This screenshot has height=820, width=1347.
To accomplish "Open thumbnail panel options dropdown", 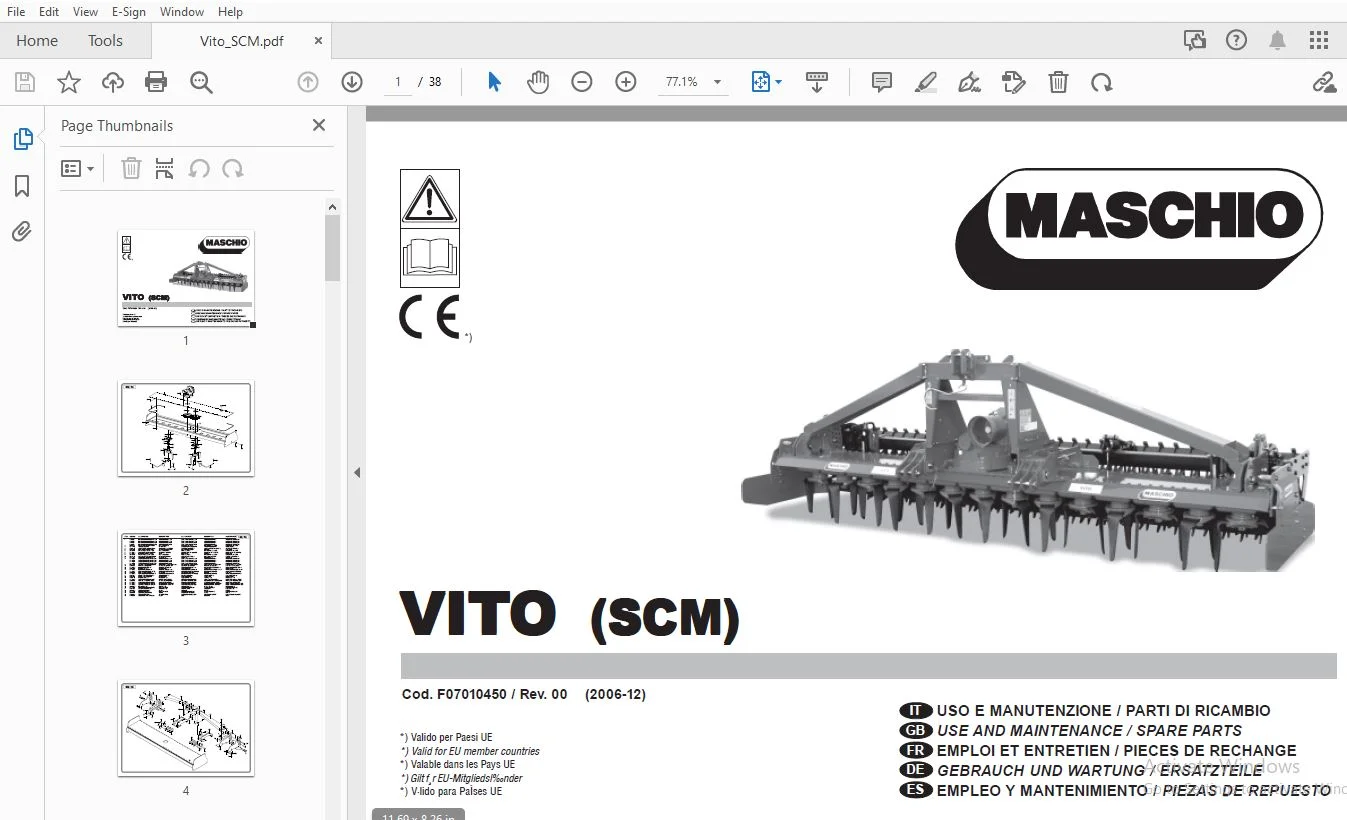I will point(77,169).
